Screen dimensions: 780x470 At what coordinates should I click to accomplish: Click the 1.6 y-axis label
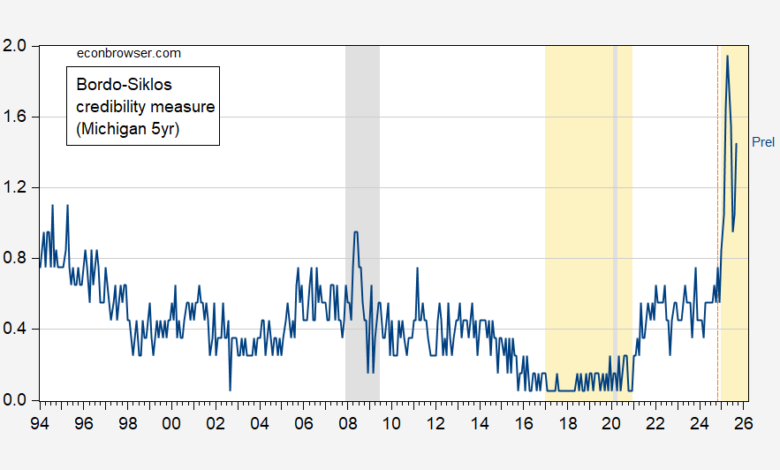[19, 117]
